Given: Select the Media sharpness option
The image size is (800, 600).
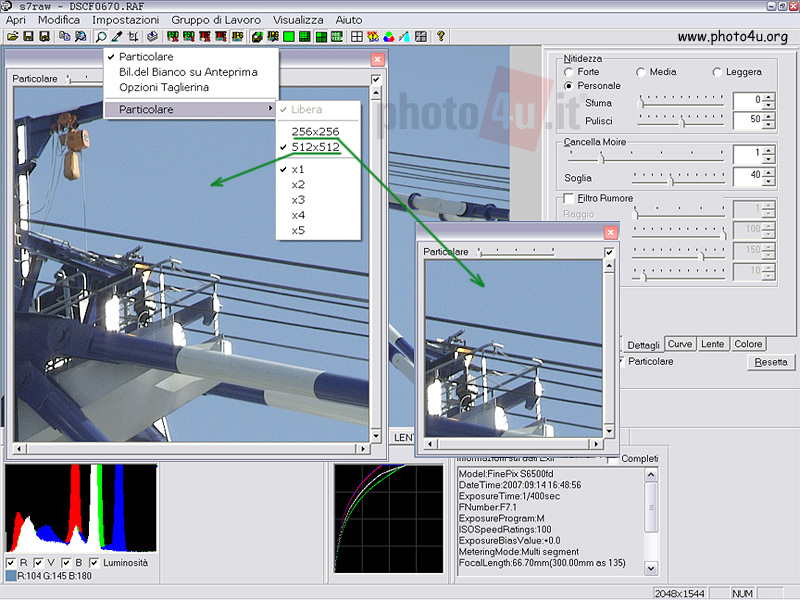Looking at the screenshot, I should [641, 72].
